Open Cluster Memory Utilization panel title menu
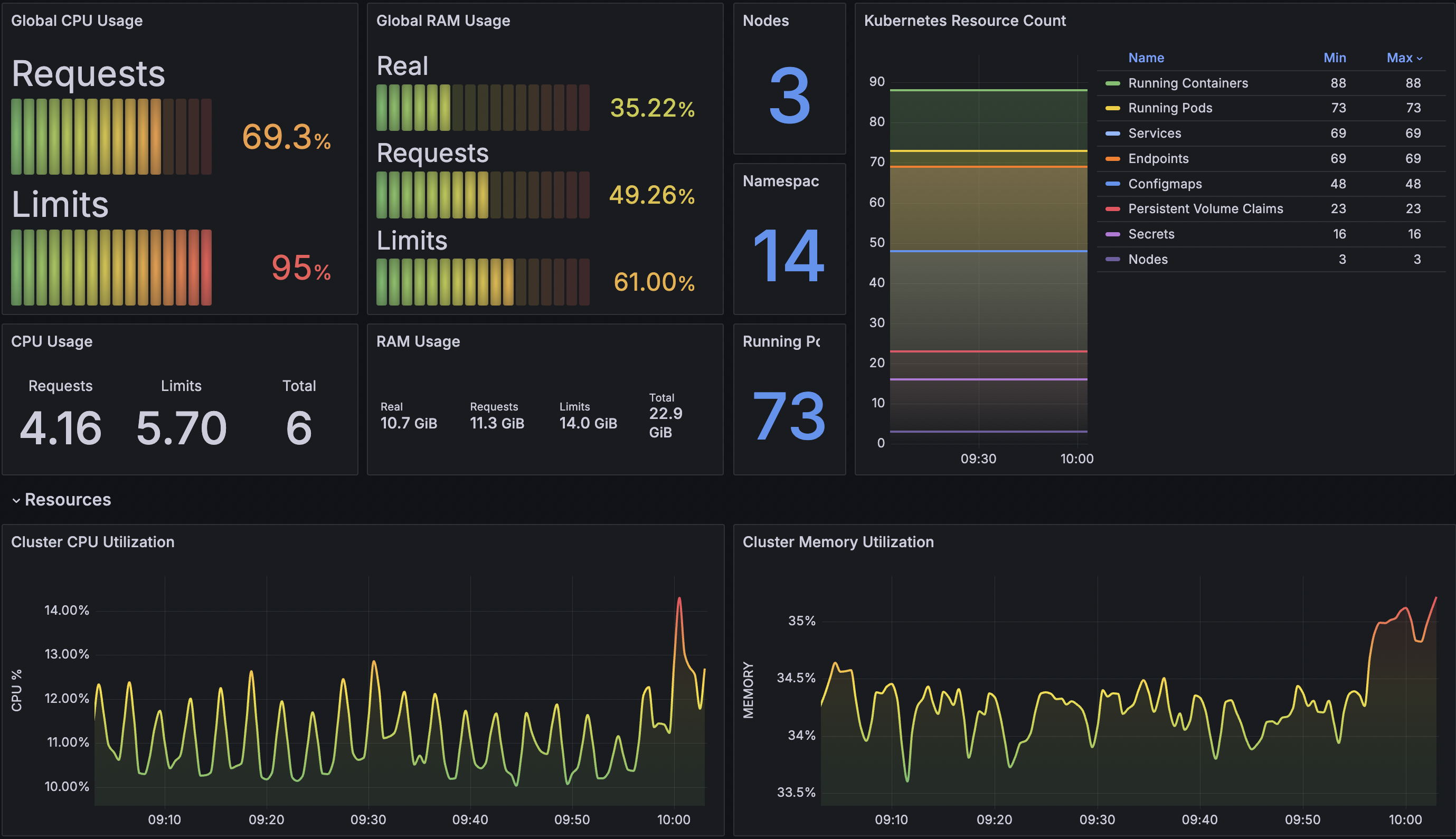This screenshot has width=1456, height=839. [837, 542]
